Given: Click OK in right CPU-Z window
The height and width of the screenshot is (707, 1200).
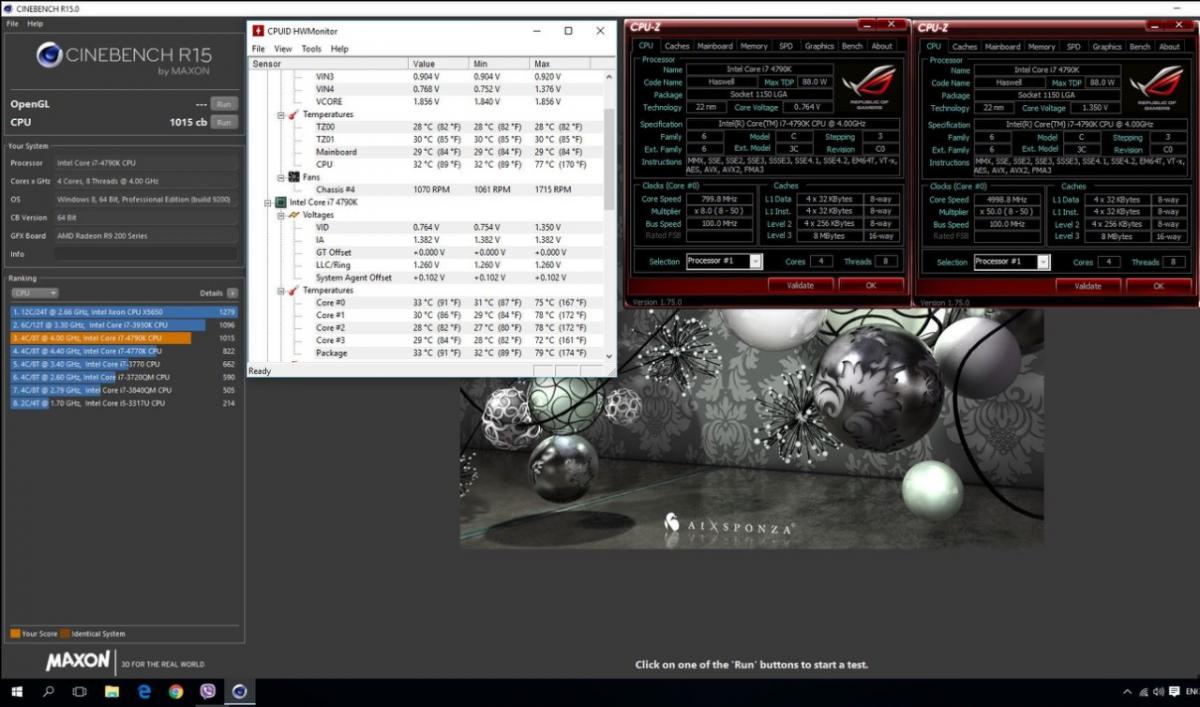Looking at the screenshot, I should point(1159,286).
